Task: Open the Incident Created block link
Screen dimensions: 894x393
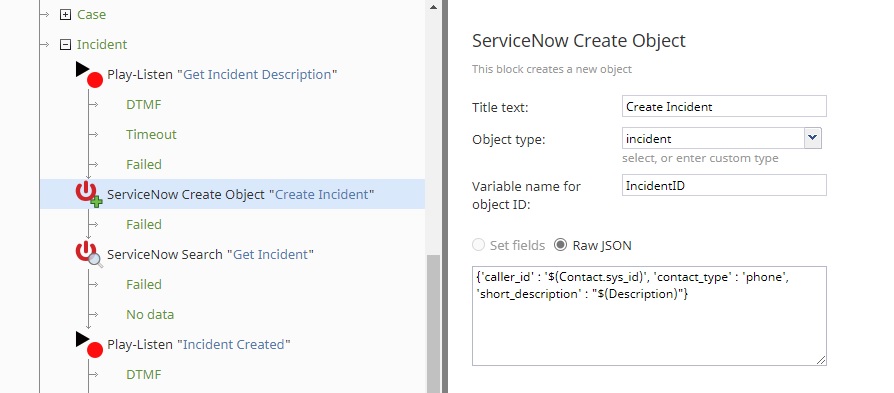Action: (234, 345)
